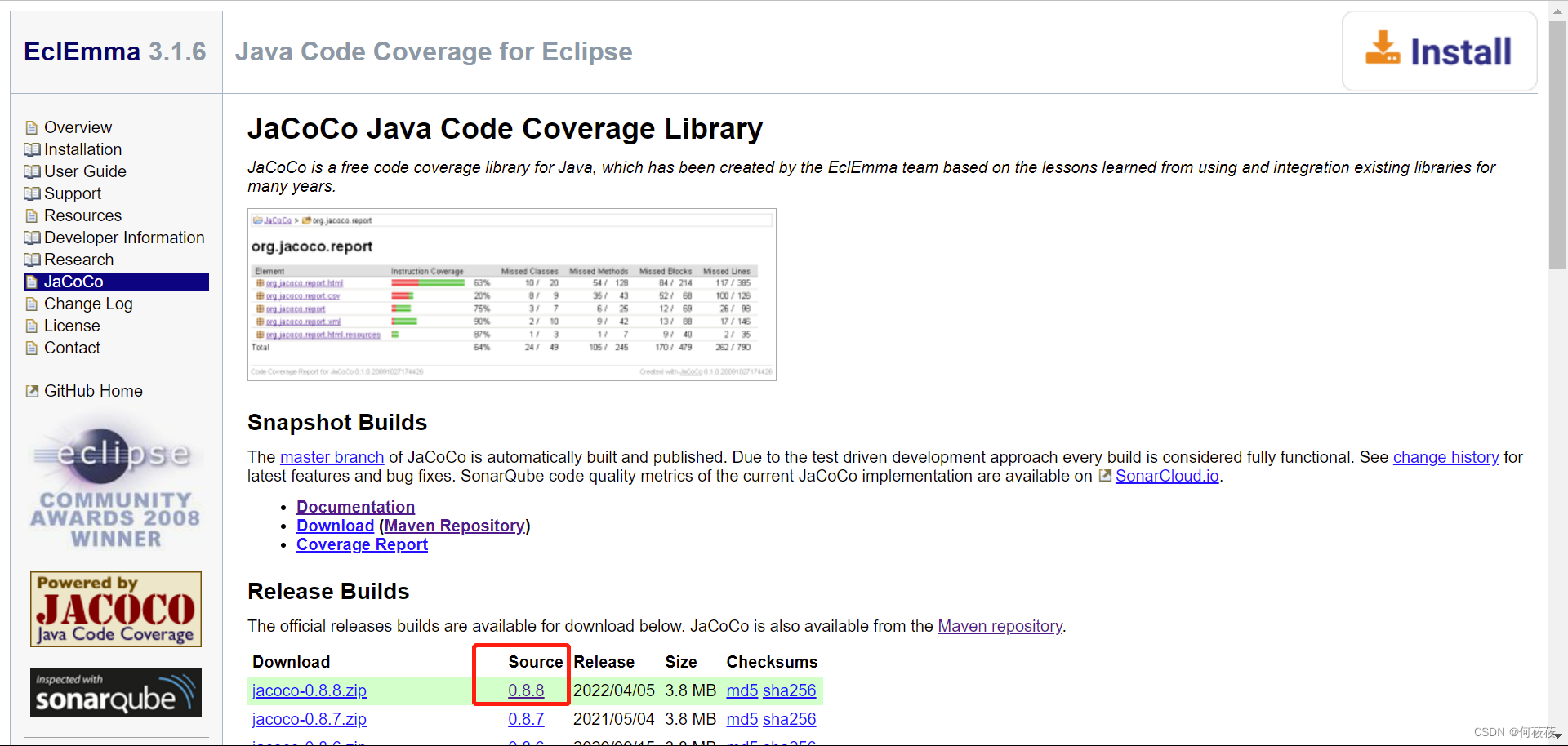The width and height of the screenshot is (1568, 746).
Task: Click the Install button at top right
Action: 1439,51
